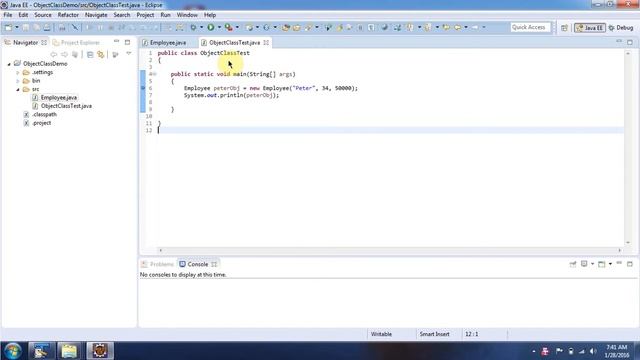Image resolution: width=640 pixels, height=360 pixels.
Task: Open the File menu
Action: 8,15
